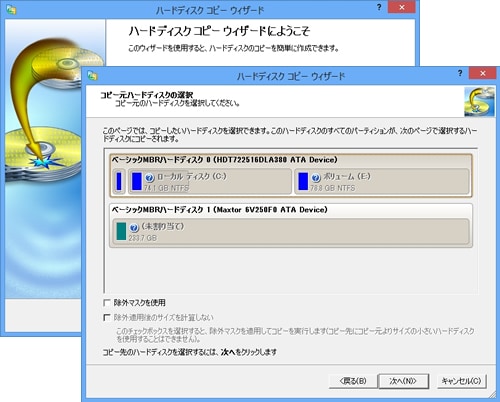Click the help question mark in background wizard title bar
Image resolution: width=500 pixels, height=402 pixels.
coord(379,7)
